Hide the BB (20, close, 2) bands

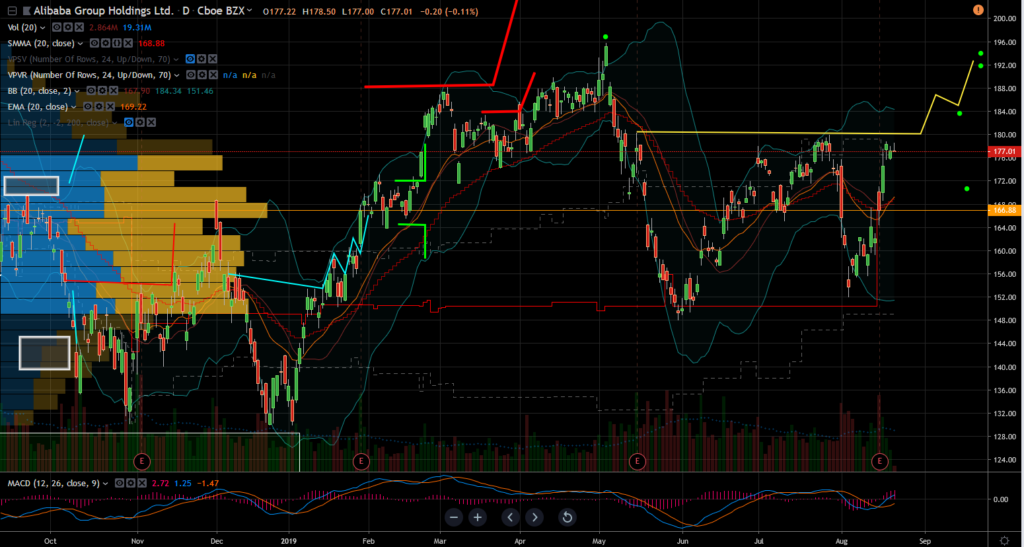pos(91,91)
